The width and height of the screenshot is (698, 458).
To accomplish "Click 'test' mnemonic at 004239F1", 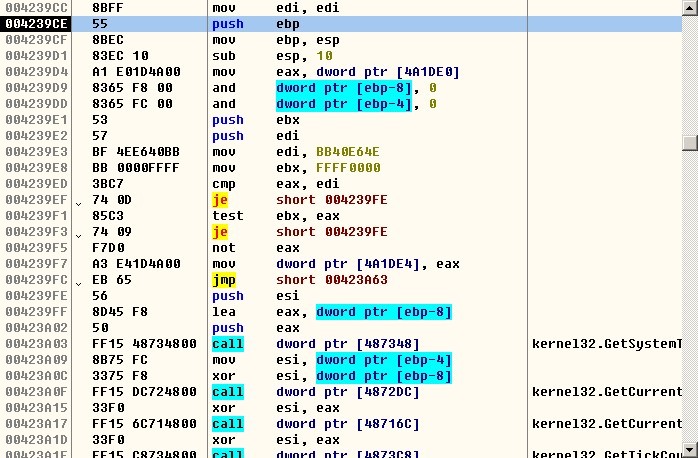I will [x=227, y=216].
